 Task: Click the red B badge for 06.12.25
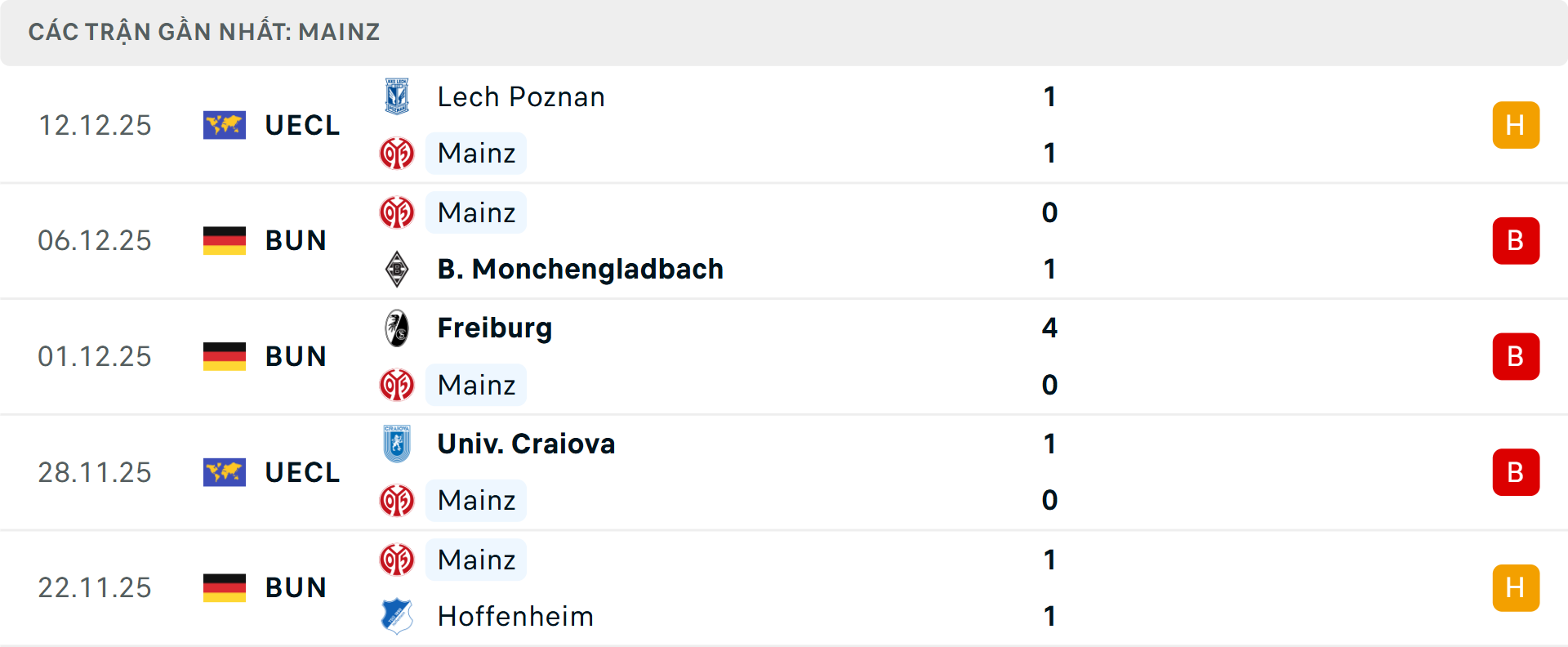pos(1516,240)
